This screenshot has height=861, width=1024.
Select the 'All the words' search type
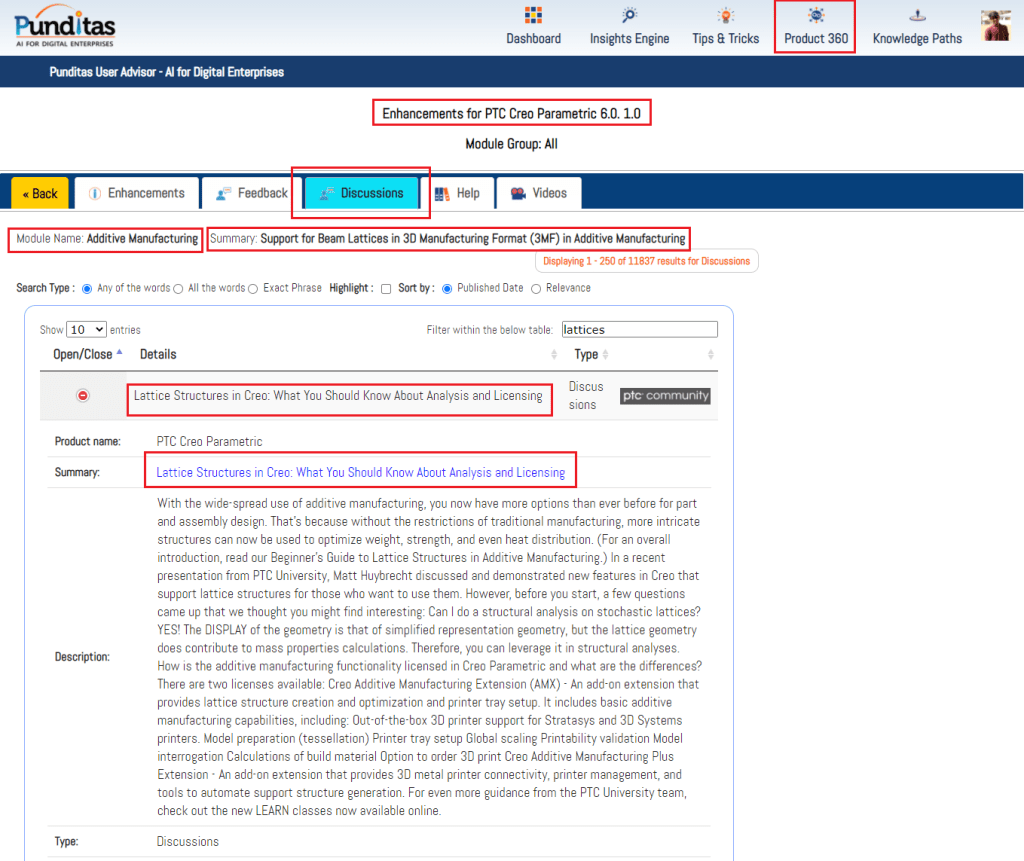[x=178, y=289]
